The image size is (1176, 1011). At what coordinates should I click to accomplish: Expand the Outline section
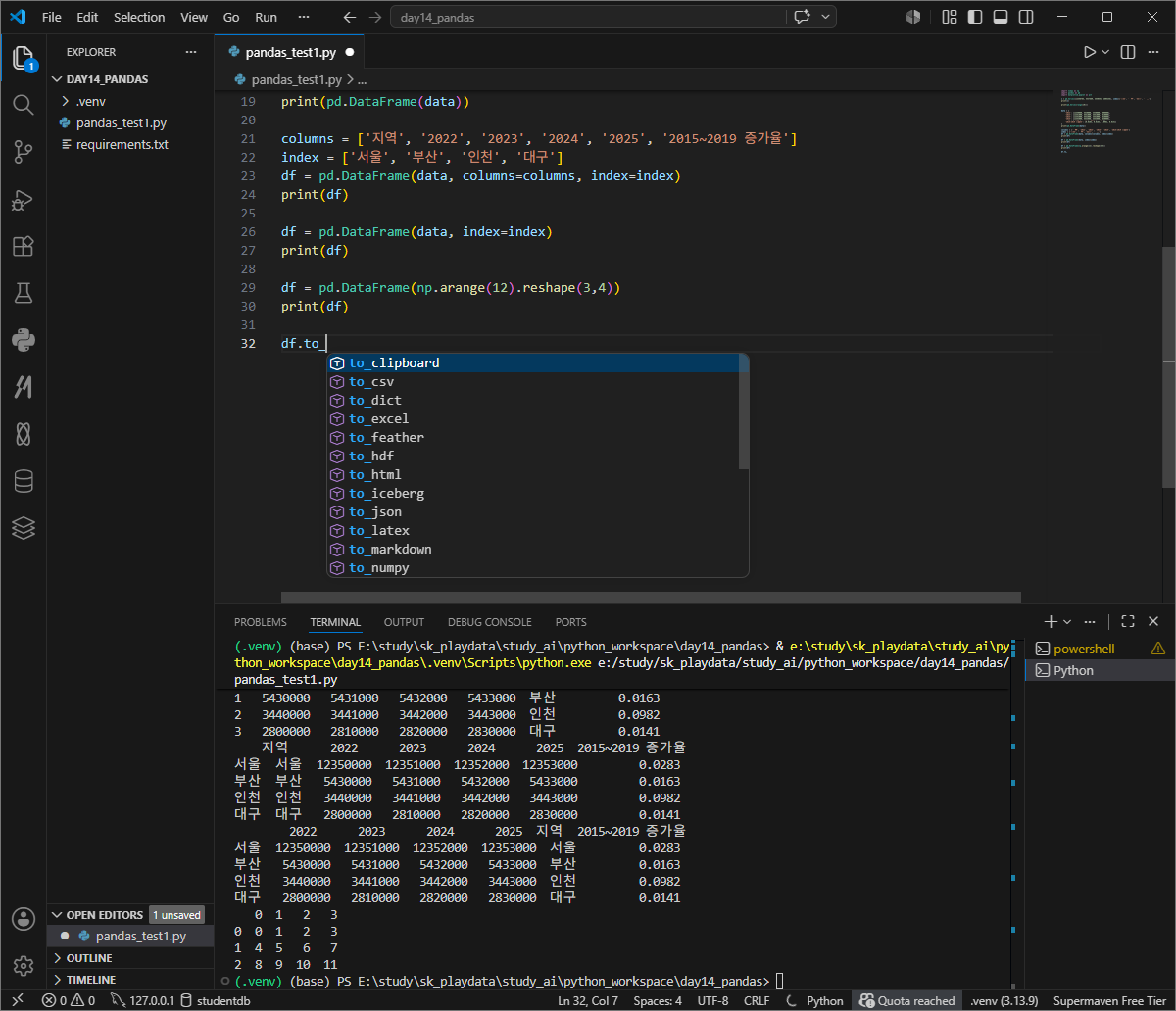coord(130,958)
